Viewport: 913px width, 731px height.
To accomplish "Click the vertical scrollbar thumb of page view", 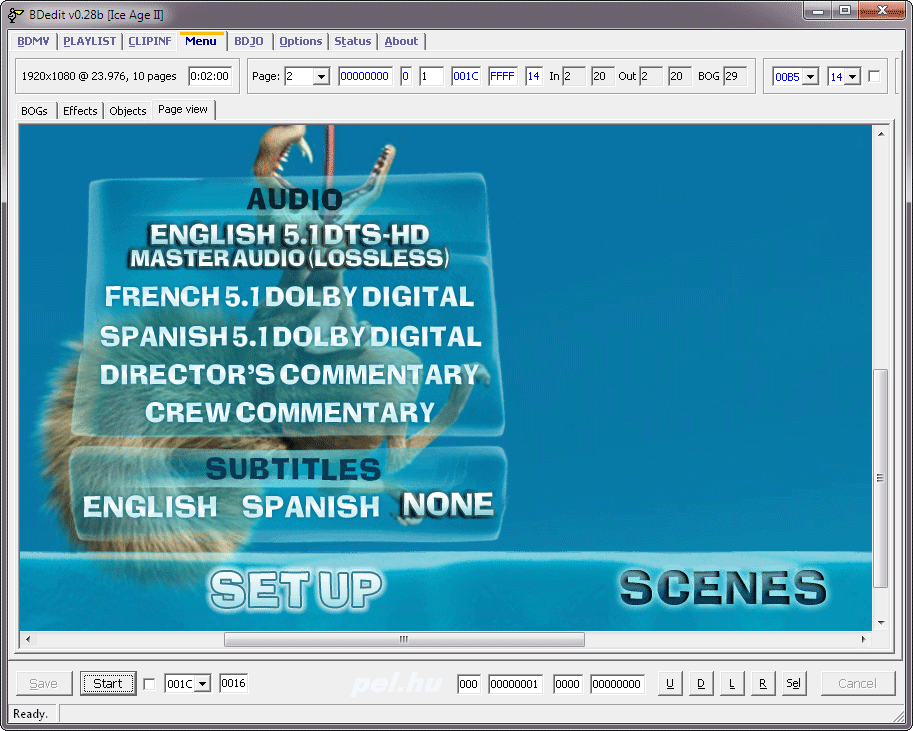I will coord(880,478).
